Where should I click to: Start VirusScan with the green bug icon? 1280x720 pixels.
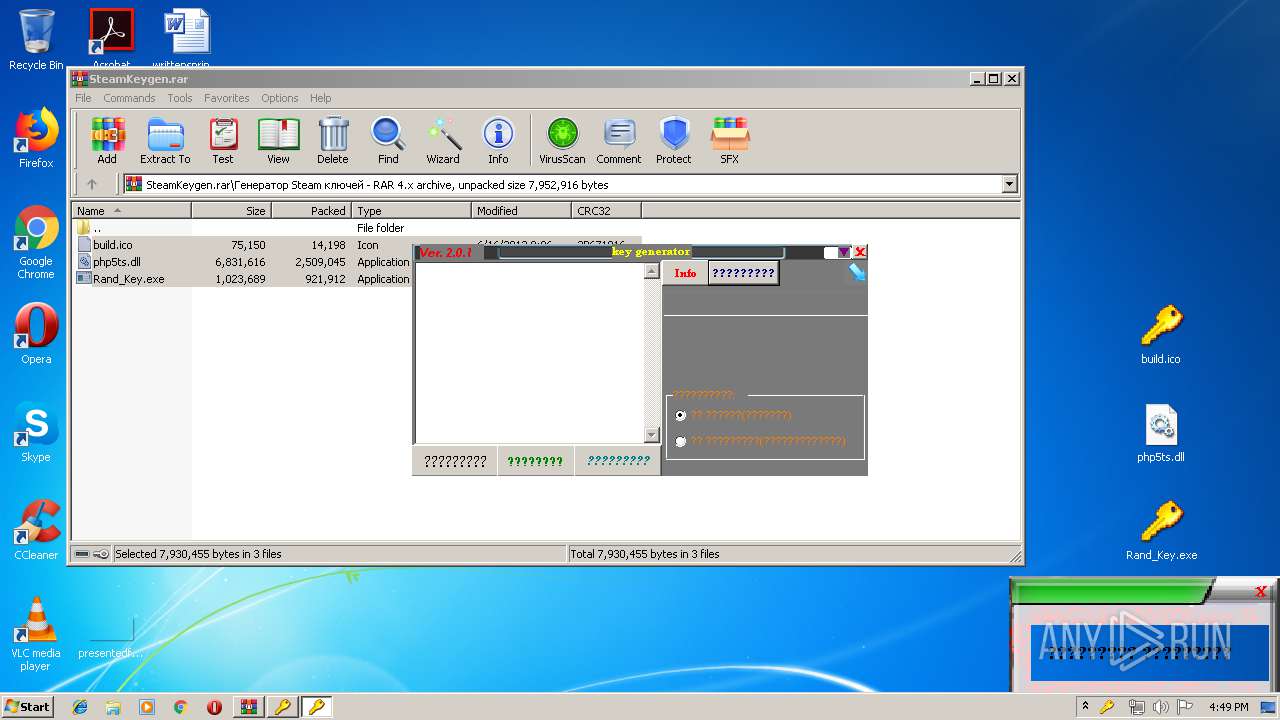click(x=562, y=140)
